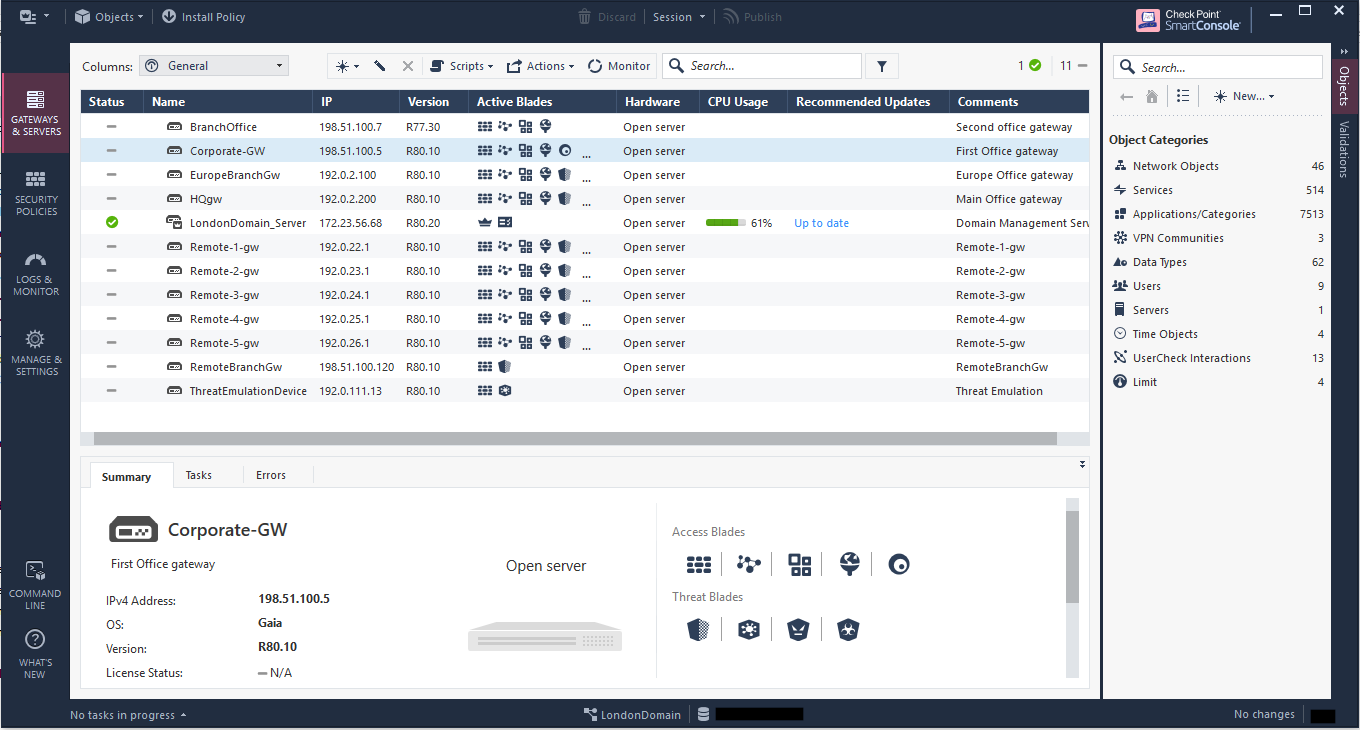Click the biohazard Threat Emulation blade icon
Screen dimensions: 1360x730
[848, 630]
